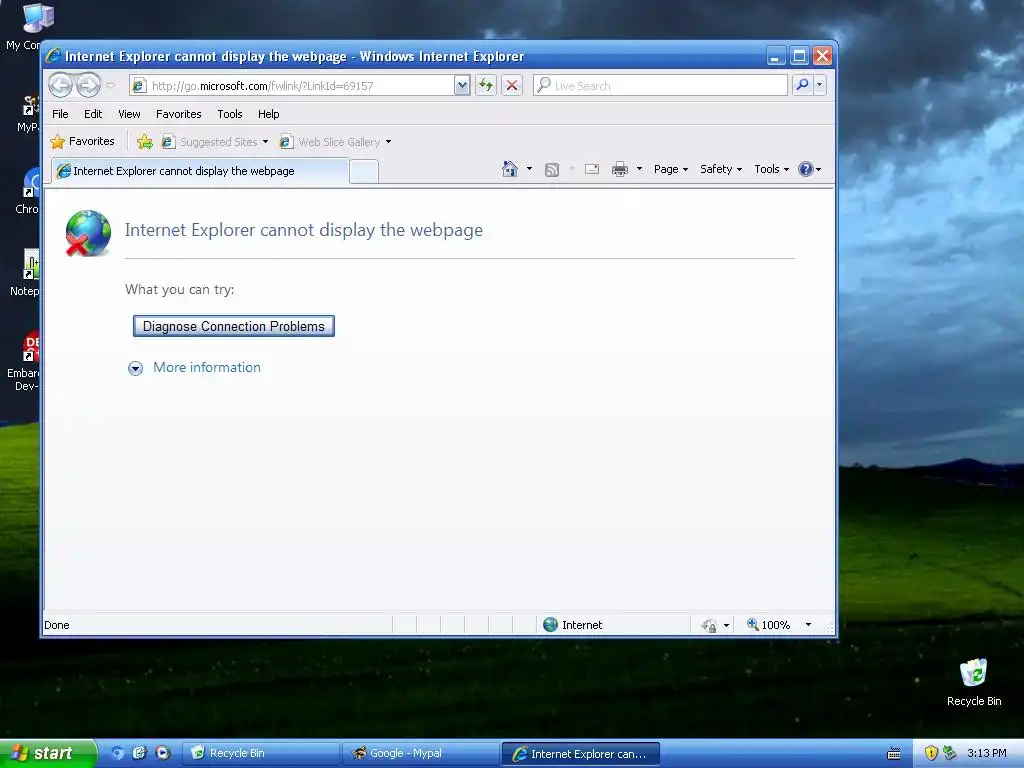The width and height of the screenshot is (1024, 768).
Task: Click the Print icon
Action: point(620,169)
